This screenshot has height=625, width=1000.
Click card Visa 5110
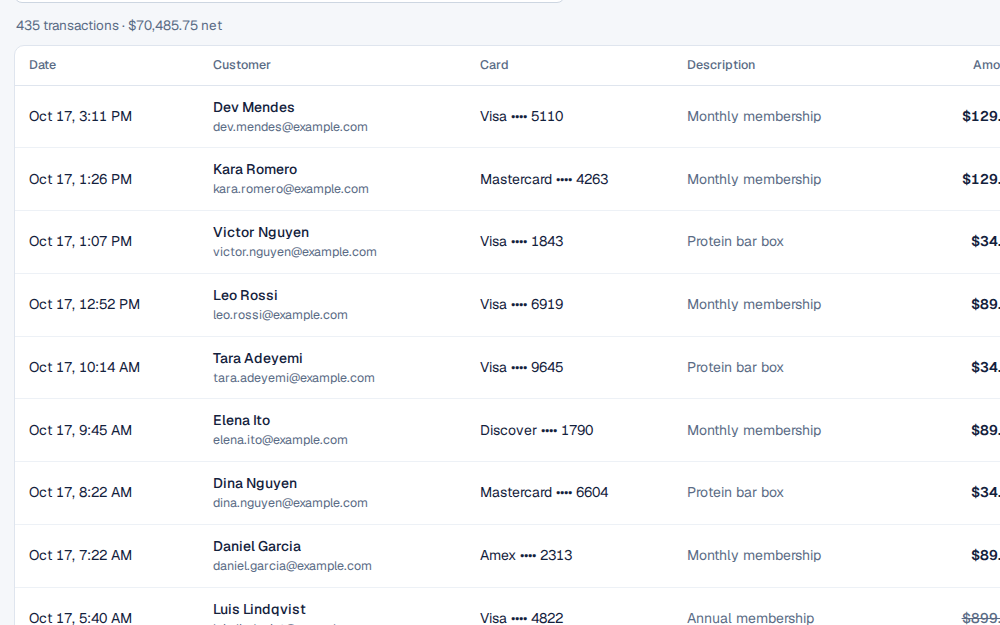coord(522,116)
